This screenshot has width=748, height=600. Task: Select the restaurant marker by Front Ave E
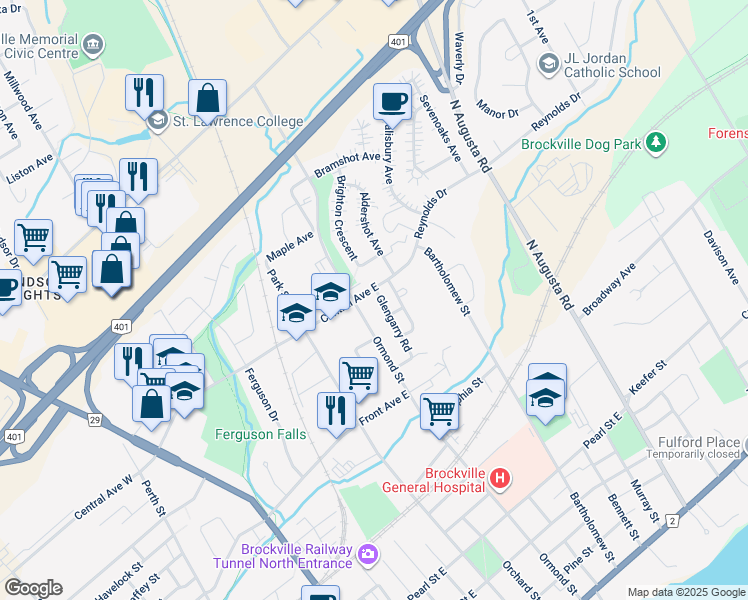[x=336, y=414]
